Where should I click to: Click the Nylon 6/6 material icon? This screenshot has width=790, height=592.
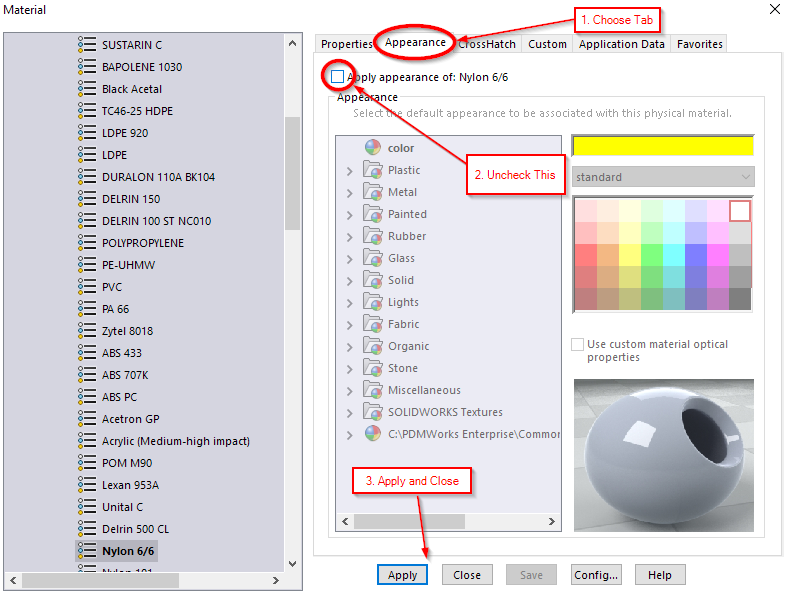pos(87,551)
